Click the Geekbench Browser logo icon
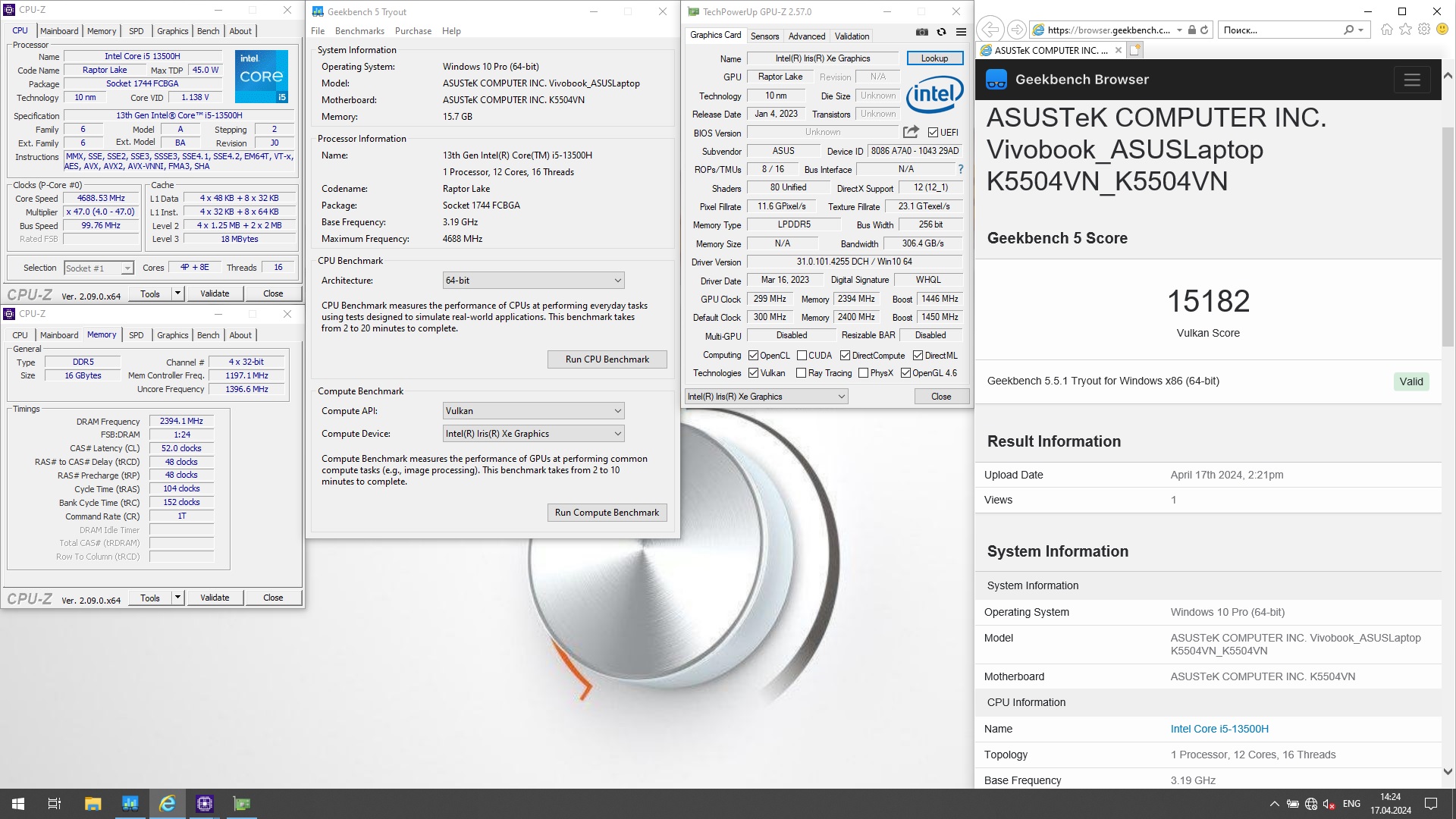 click(x=996, y=80)
